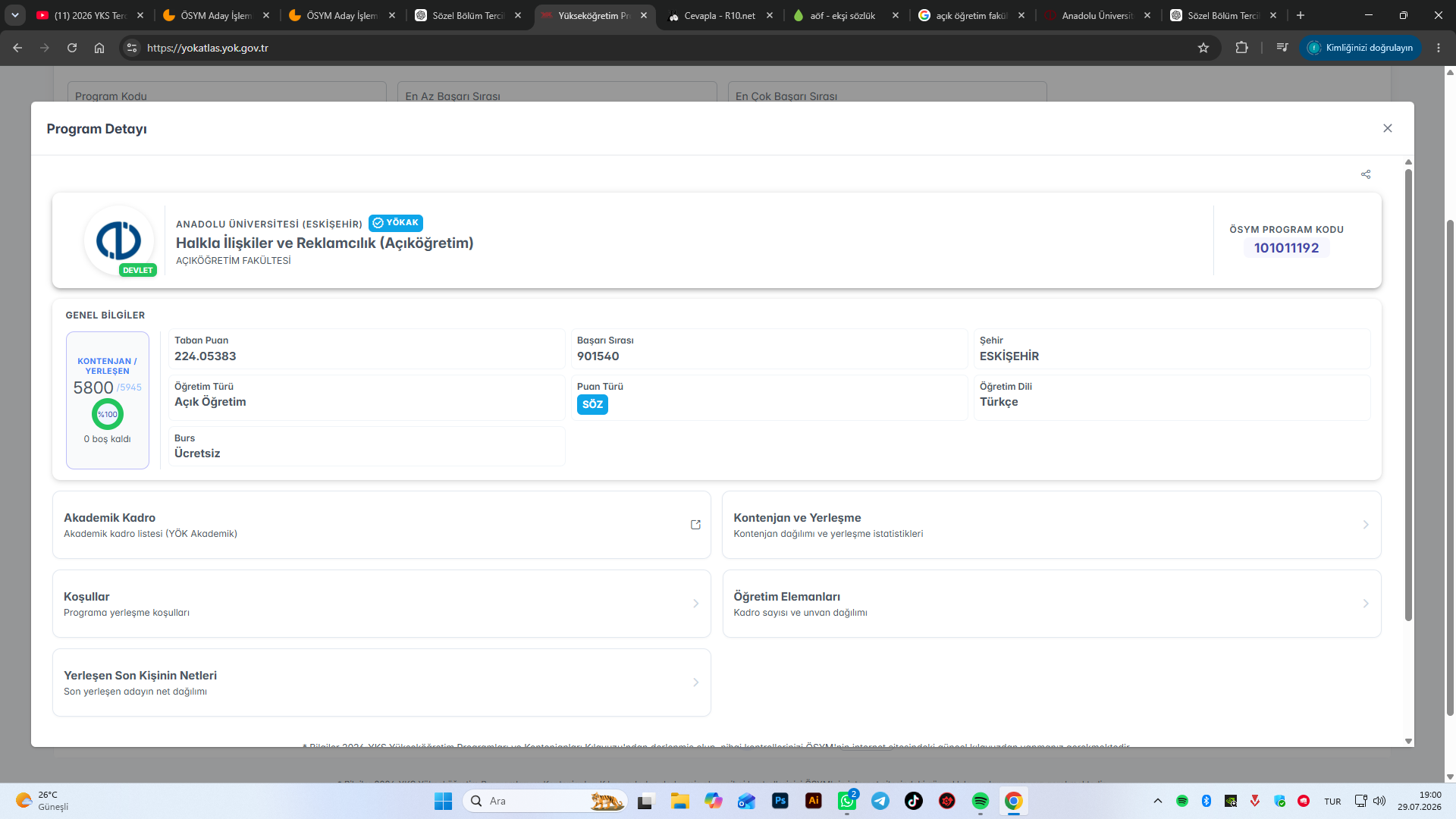Reload the YÖK Atlas page
Image resolution: width=1456 pixels, height=819 pixels.
[72, 48]
